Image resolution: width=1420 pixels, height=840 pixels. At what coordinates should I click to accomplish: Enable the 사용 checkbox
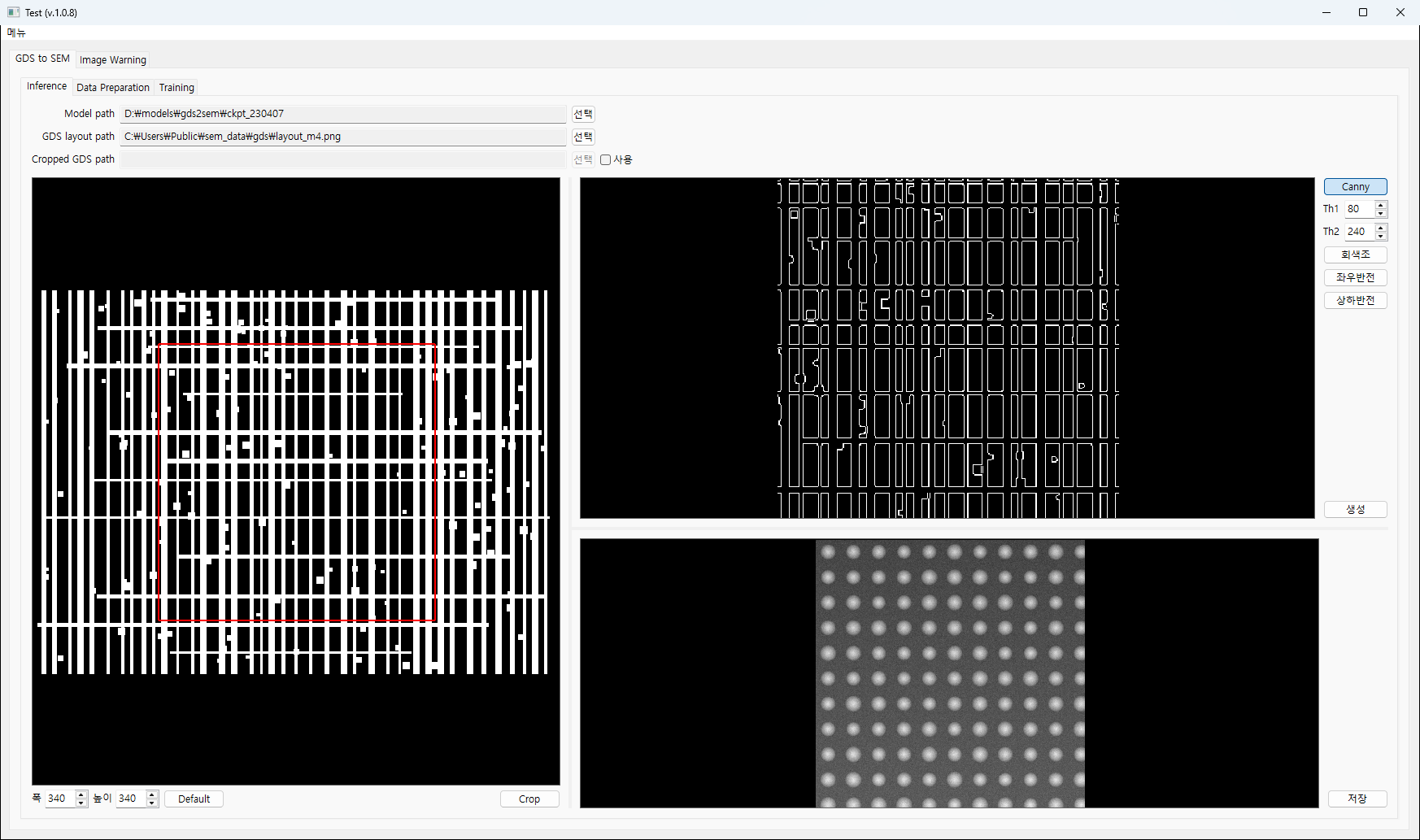[606, 160]
